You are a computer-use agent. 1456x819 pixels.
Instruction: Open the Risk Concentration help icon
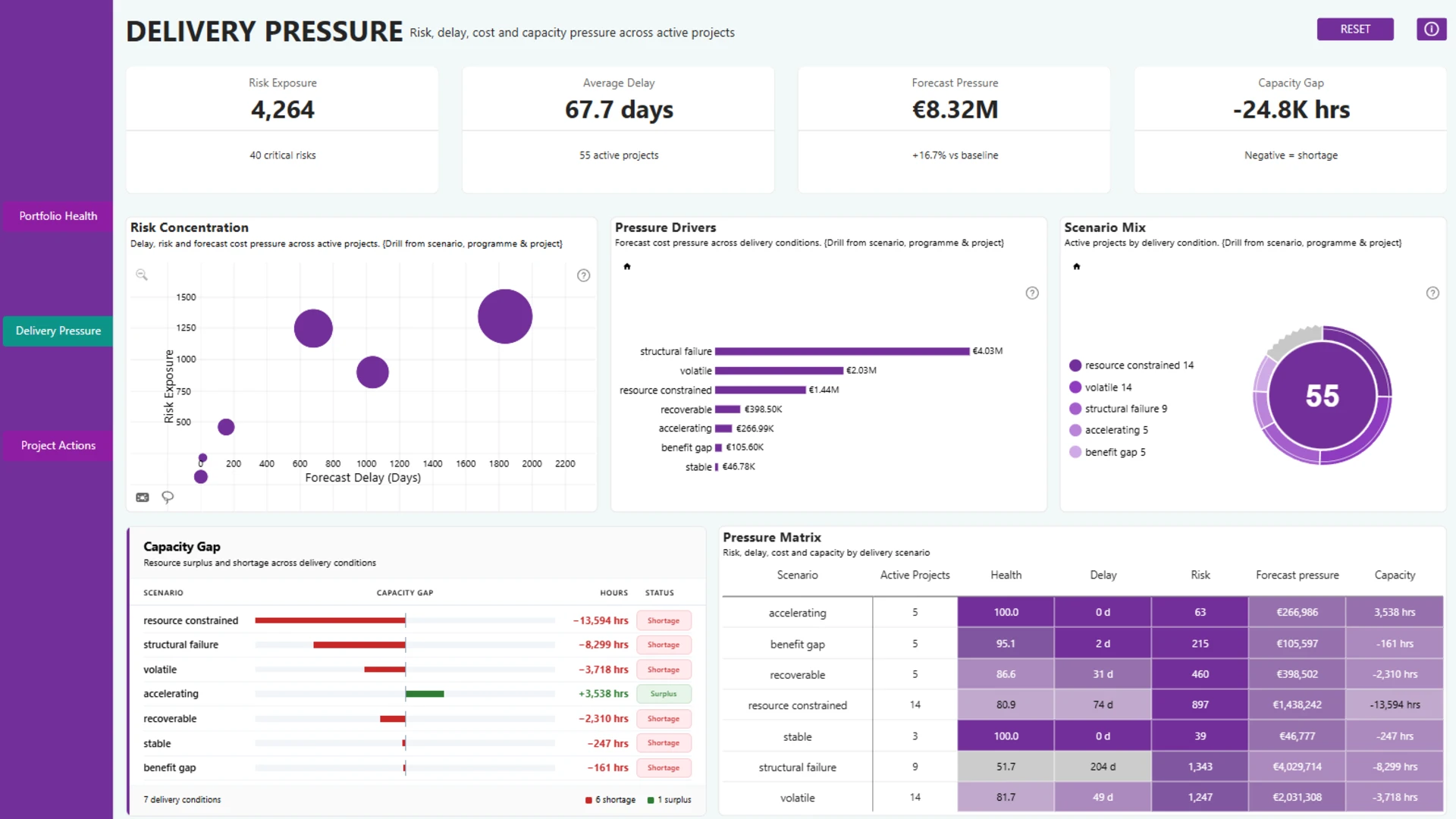tap(583, 275)
